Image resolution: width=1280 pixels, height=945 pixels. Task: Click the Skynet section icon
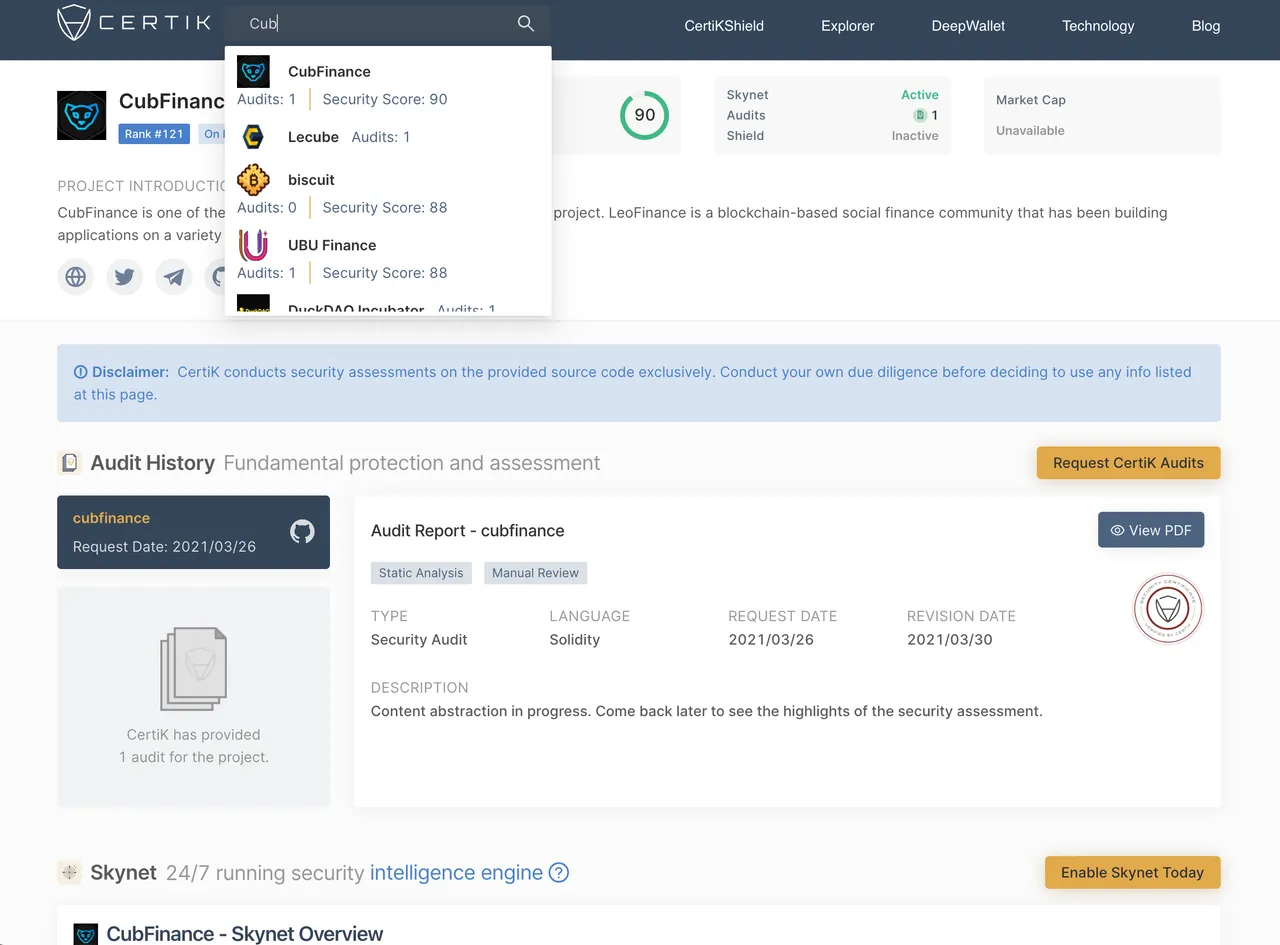[x=69, y=872]
